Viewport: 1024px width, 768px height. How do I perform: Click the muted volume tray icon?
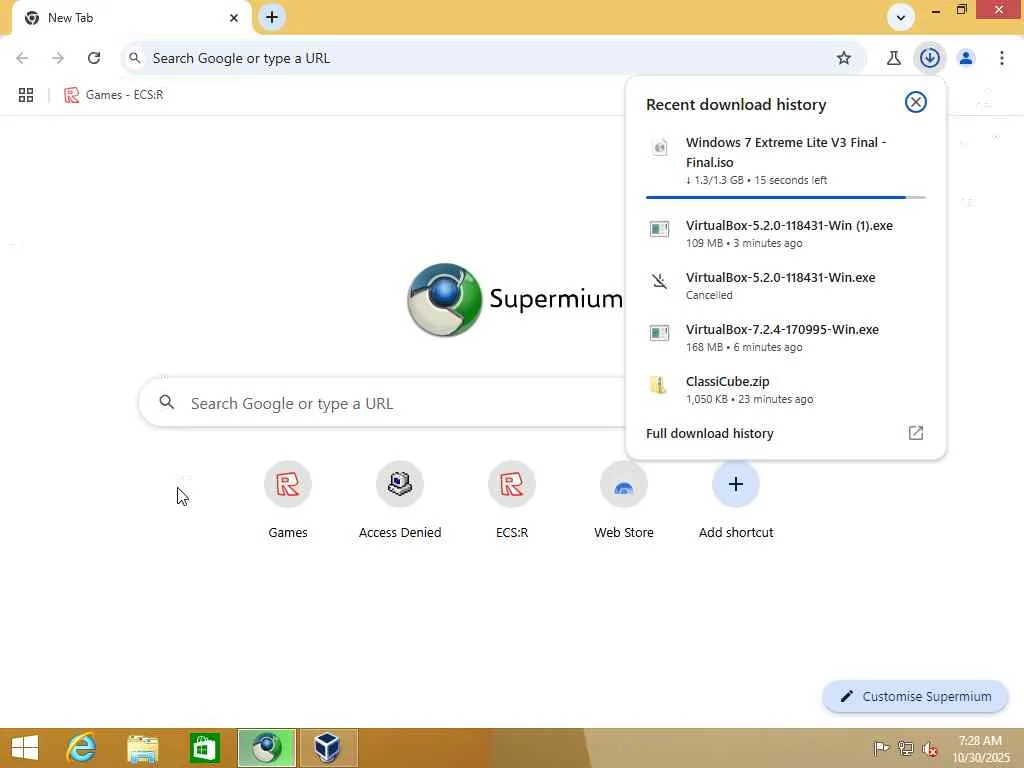point(929,748)
